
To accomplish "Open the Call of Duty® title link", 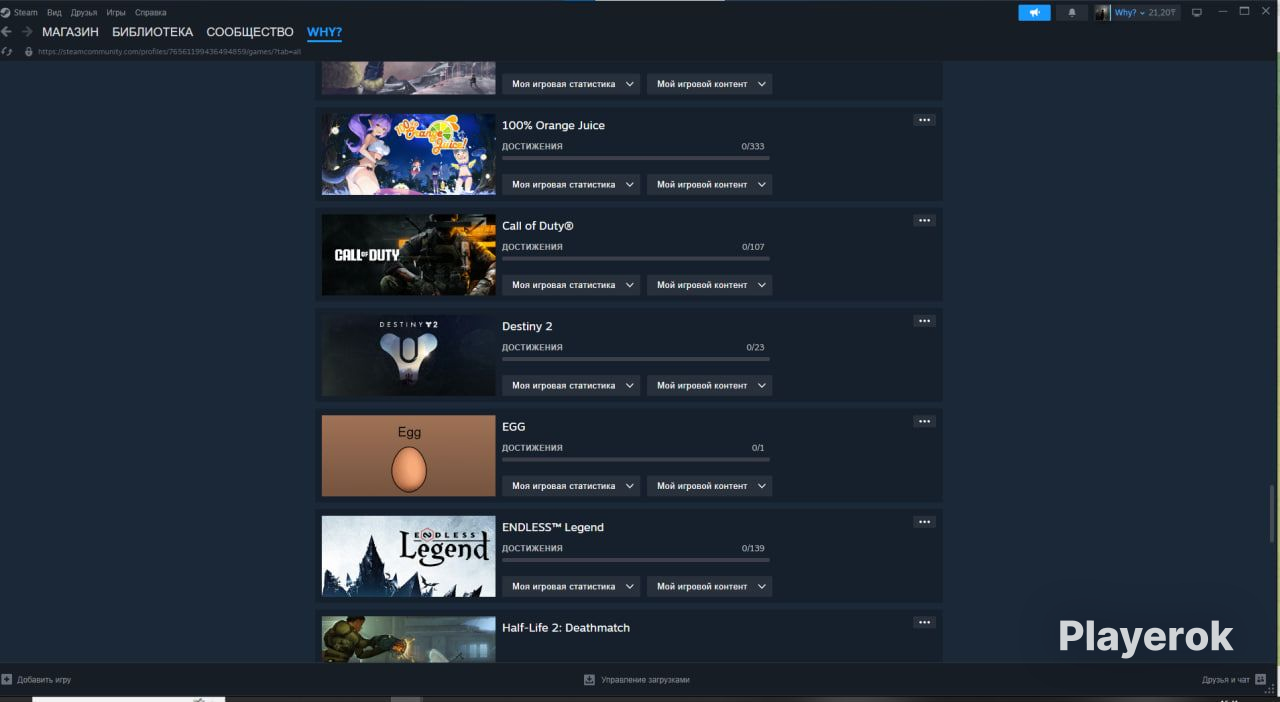I will point(538,226).
